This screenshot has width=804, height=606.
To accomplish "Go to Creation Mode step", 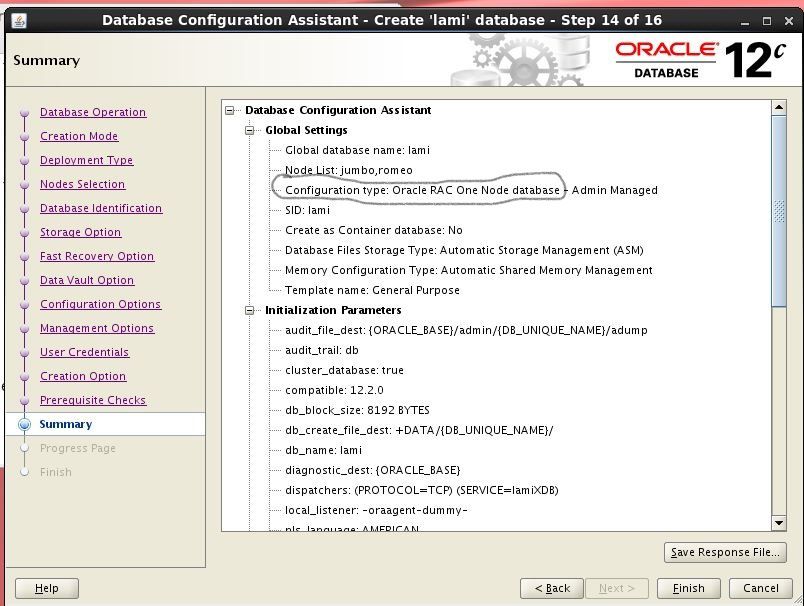I will click(79, 136).
